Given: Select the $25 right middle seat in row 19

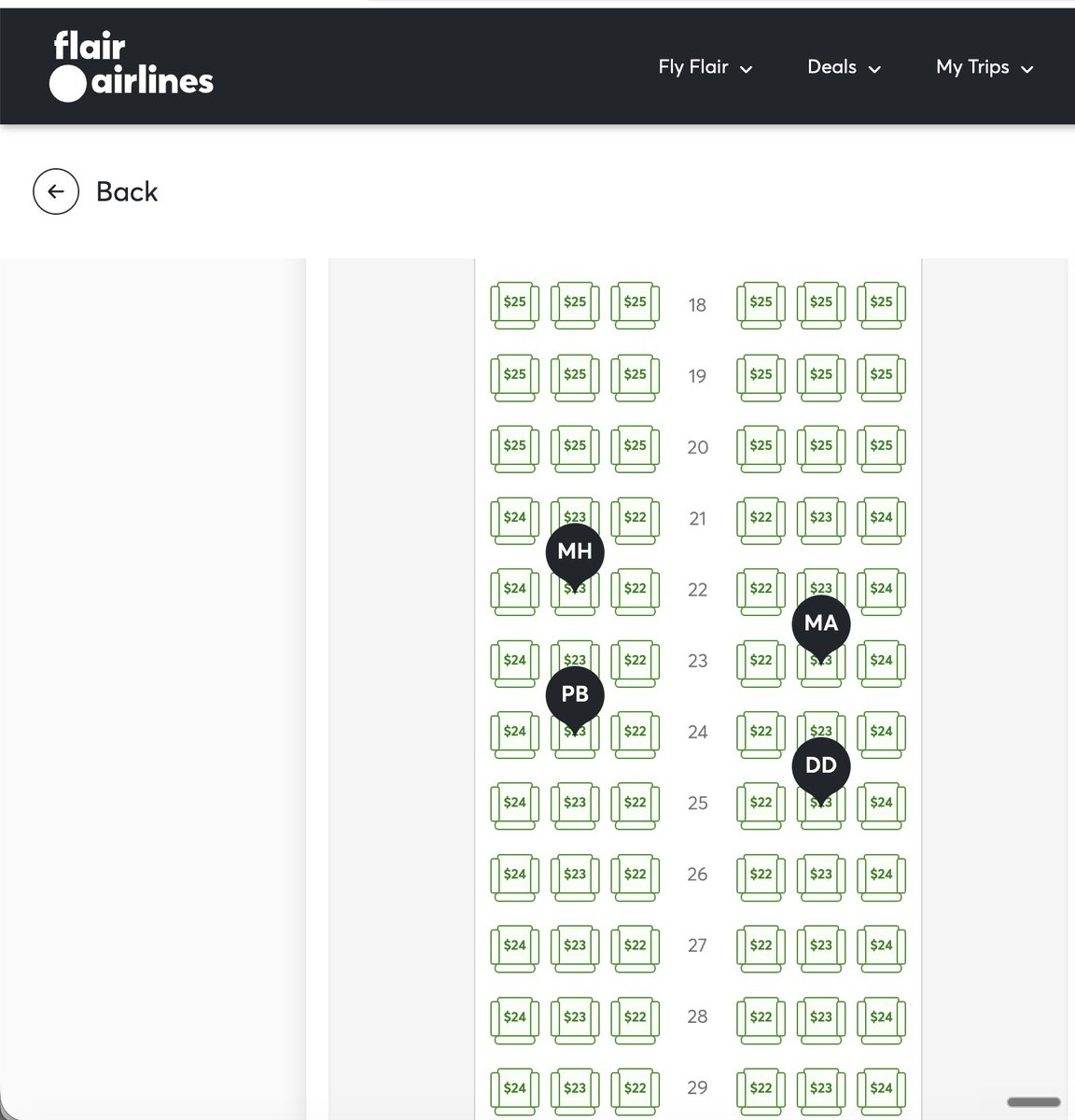Looking at the screenshot, I should (821, 376).
